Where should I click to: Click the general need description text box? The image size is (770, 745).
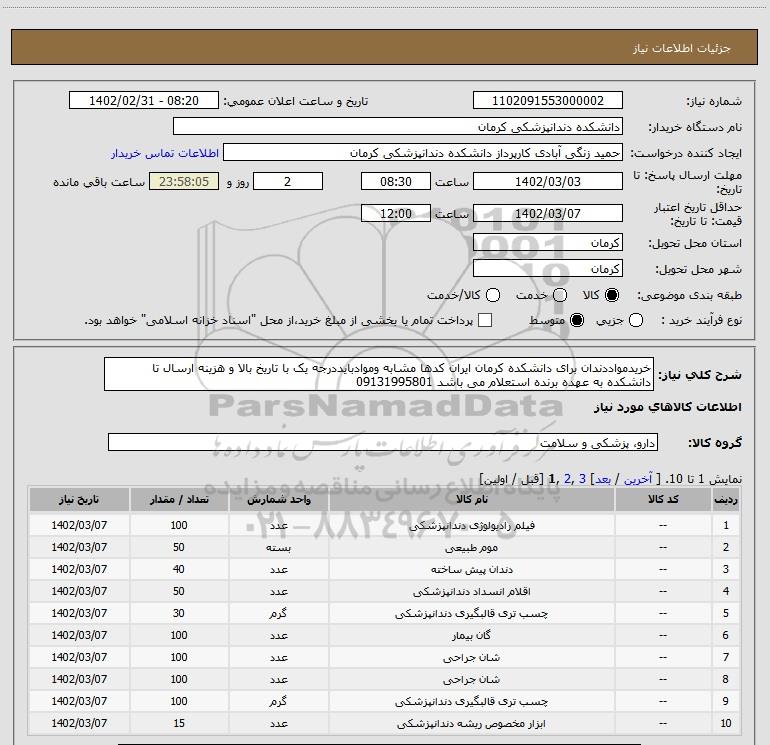[379, 375]
